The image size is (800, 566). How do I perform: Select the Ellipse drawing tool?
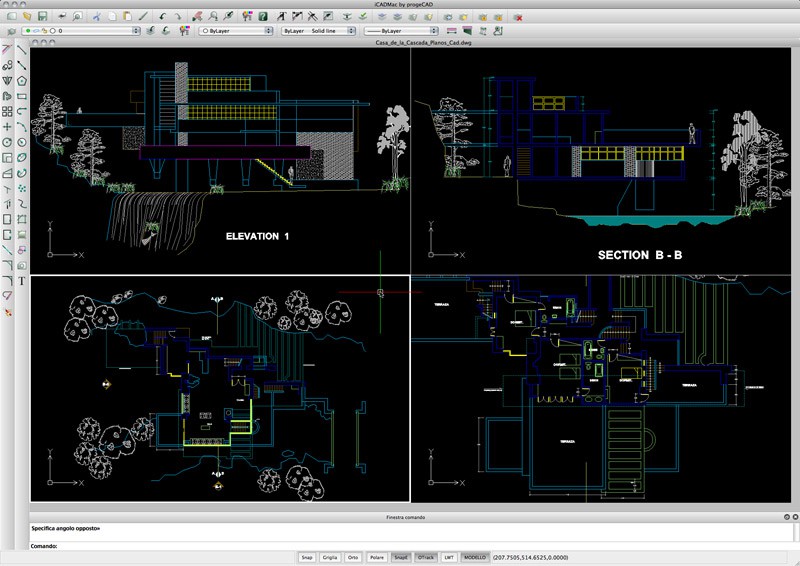[21, 157]
